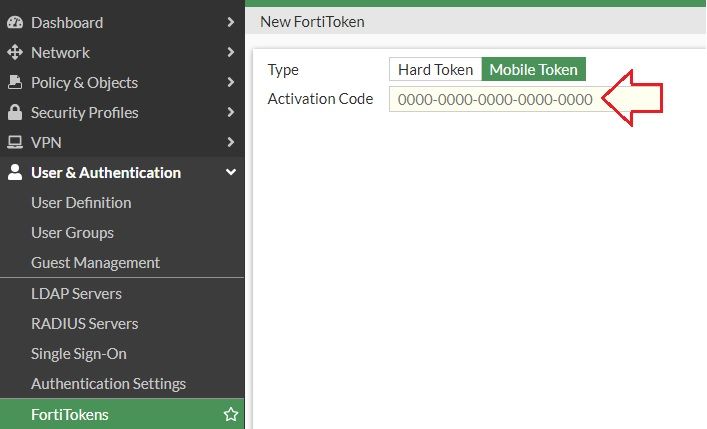Go to Guest Management
This screenshot has height=429, width=707.
tap(95, 262)
